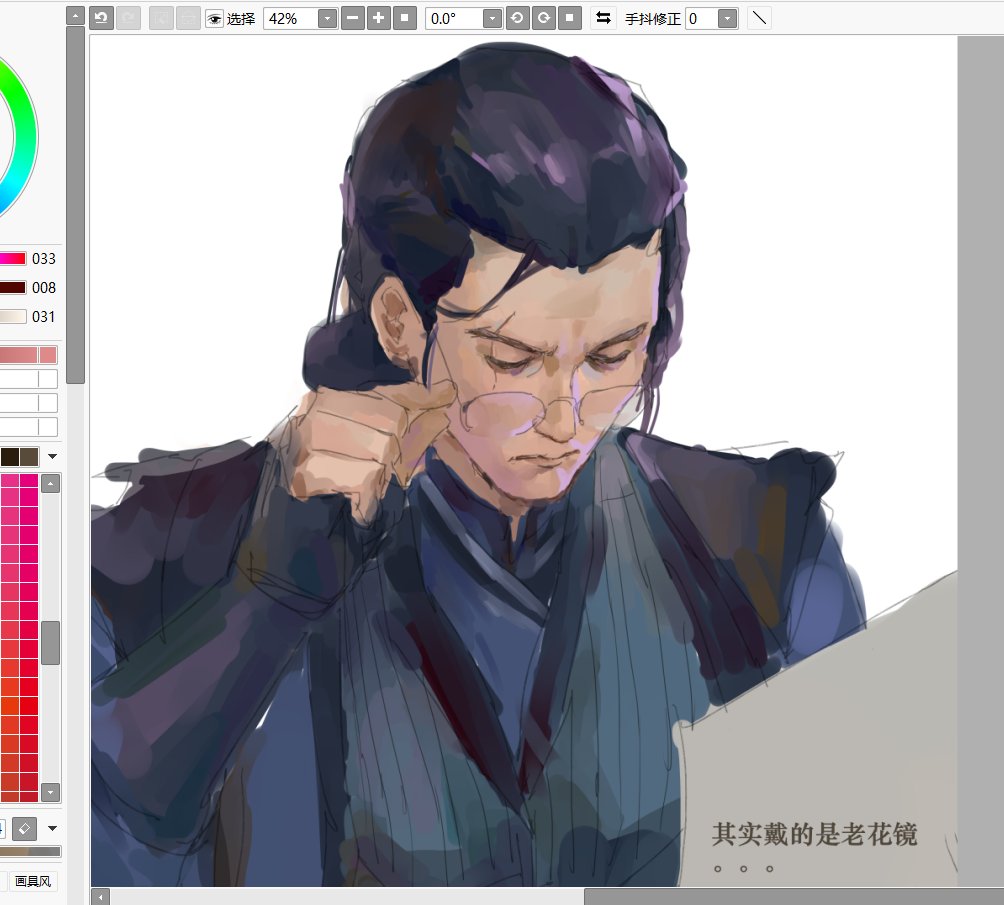
Task: Click the swatch palette scroll-down arrow
Action: click(51, 792)
